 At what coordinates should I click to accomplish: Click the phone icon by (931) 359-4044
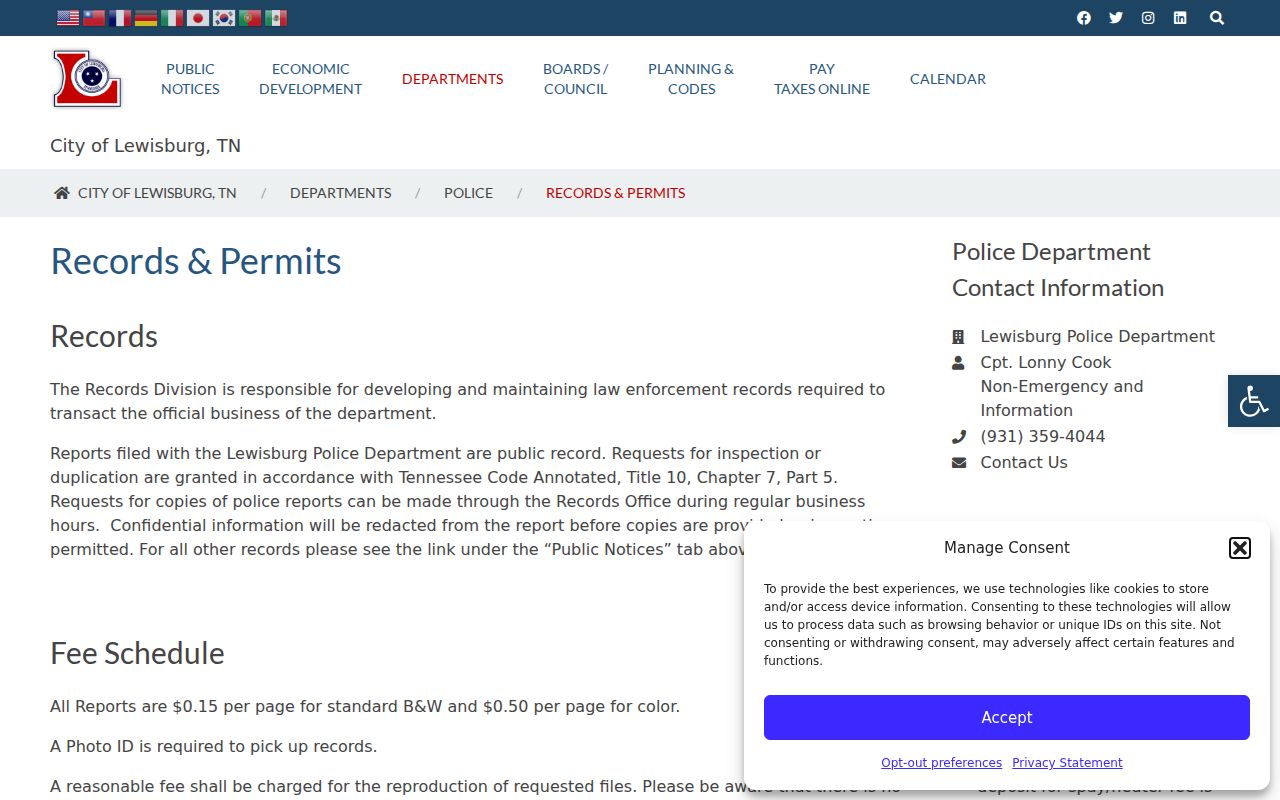point(958,437)
